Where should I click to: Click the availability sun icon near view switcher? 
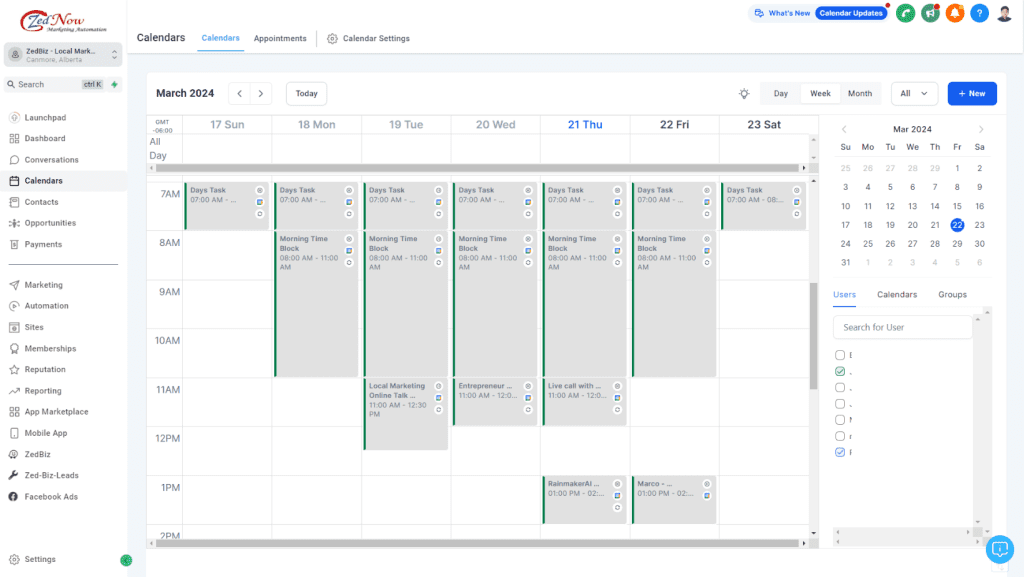point(744,92)
